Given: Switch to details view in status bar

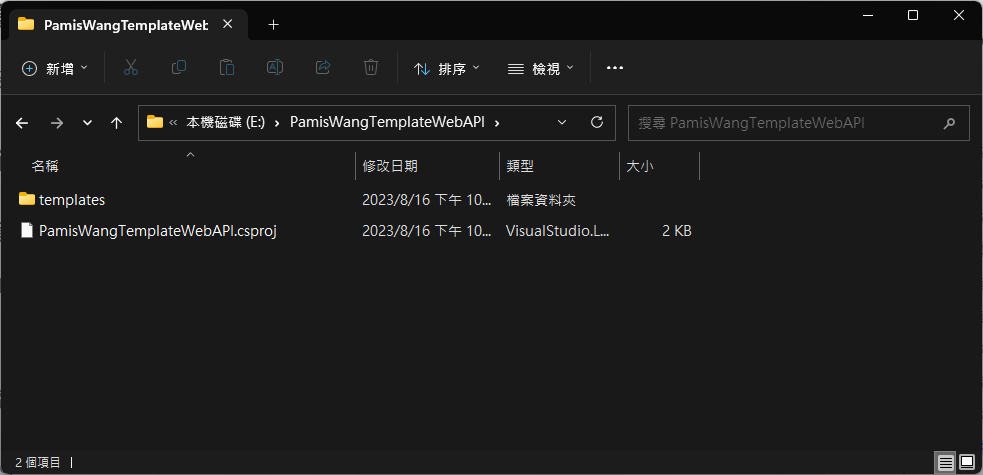Looking at the screenshot, I should pos(945,463).
